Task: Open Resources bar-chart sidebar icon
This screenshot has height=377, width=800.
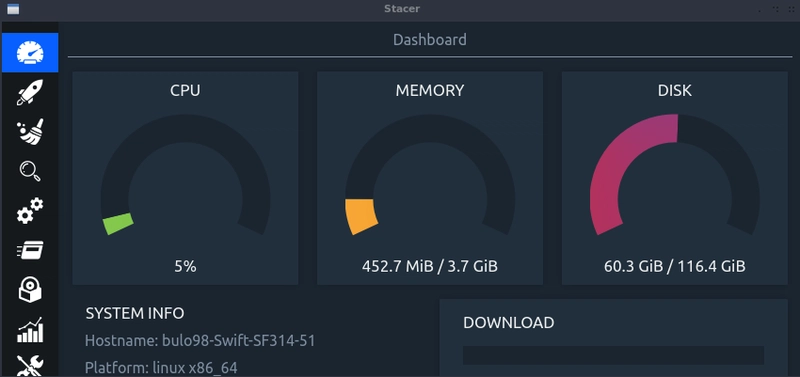Action: click(30, 330)
